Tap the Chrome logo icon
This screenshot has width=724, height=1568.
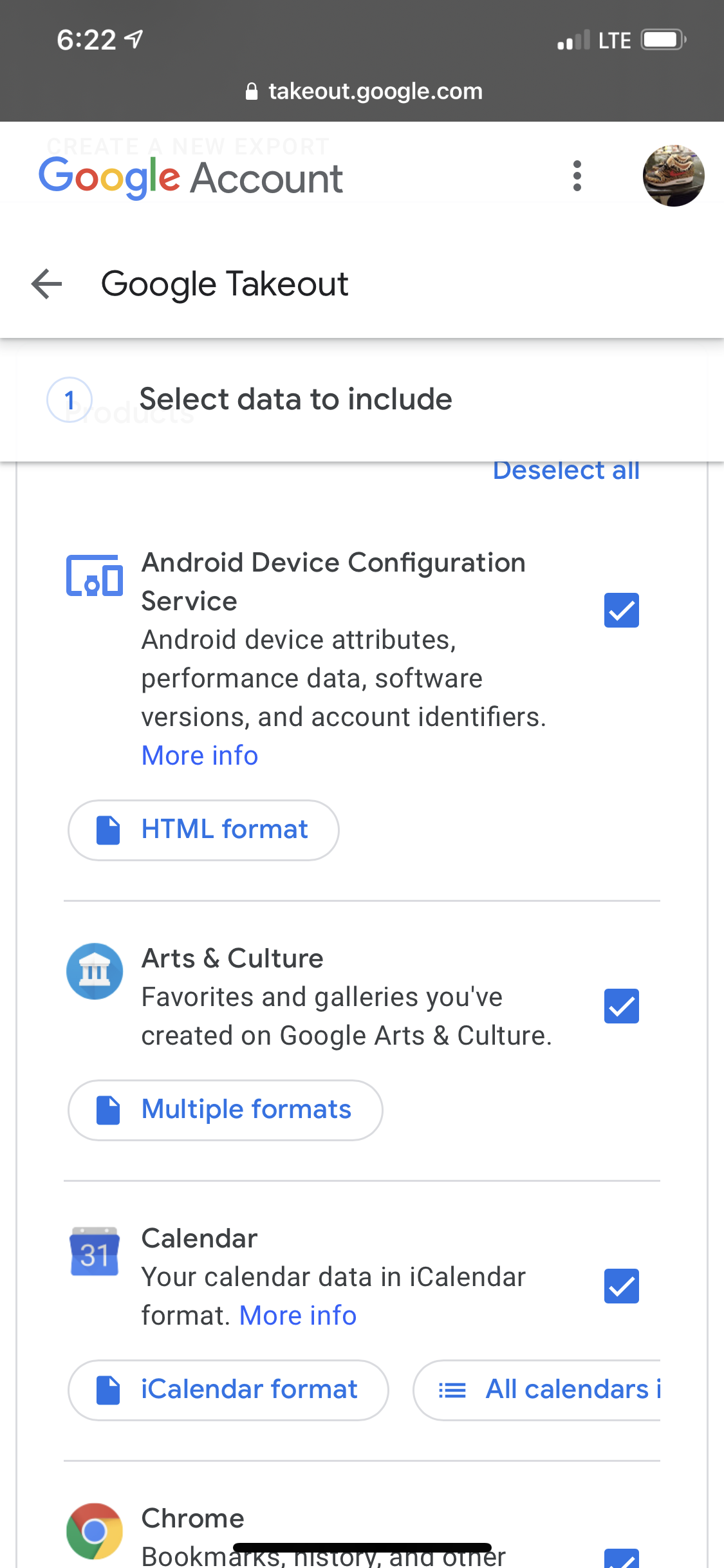pyautogui.click(x=95, y=1531)
